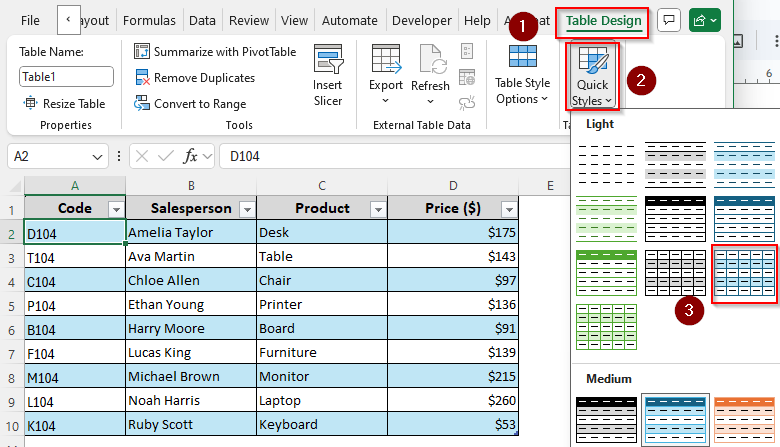Open the Price ($) column filter
The height and width of the screenshot is (447, 780).
click(x=507, y=209)
